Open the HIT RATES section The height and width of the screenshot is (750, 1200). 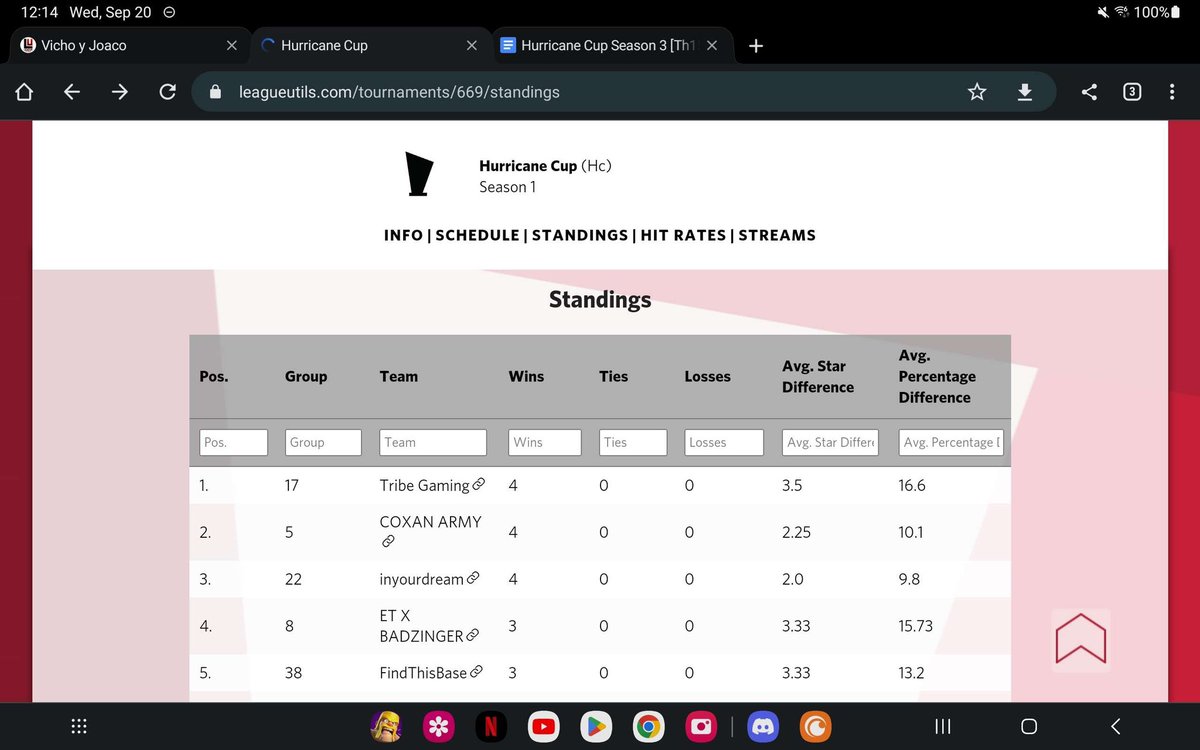pos(683,235)
